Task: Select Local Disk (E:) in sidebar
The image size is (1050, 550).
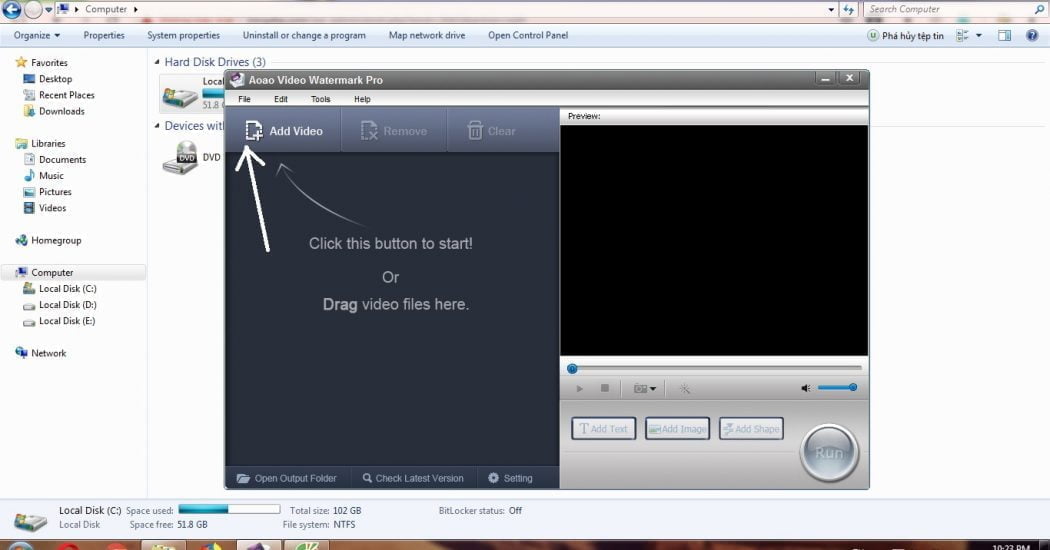Action: tap(67, 321)
